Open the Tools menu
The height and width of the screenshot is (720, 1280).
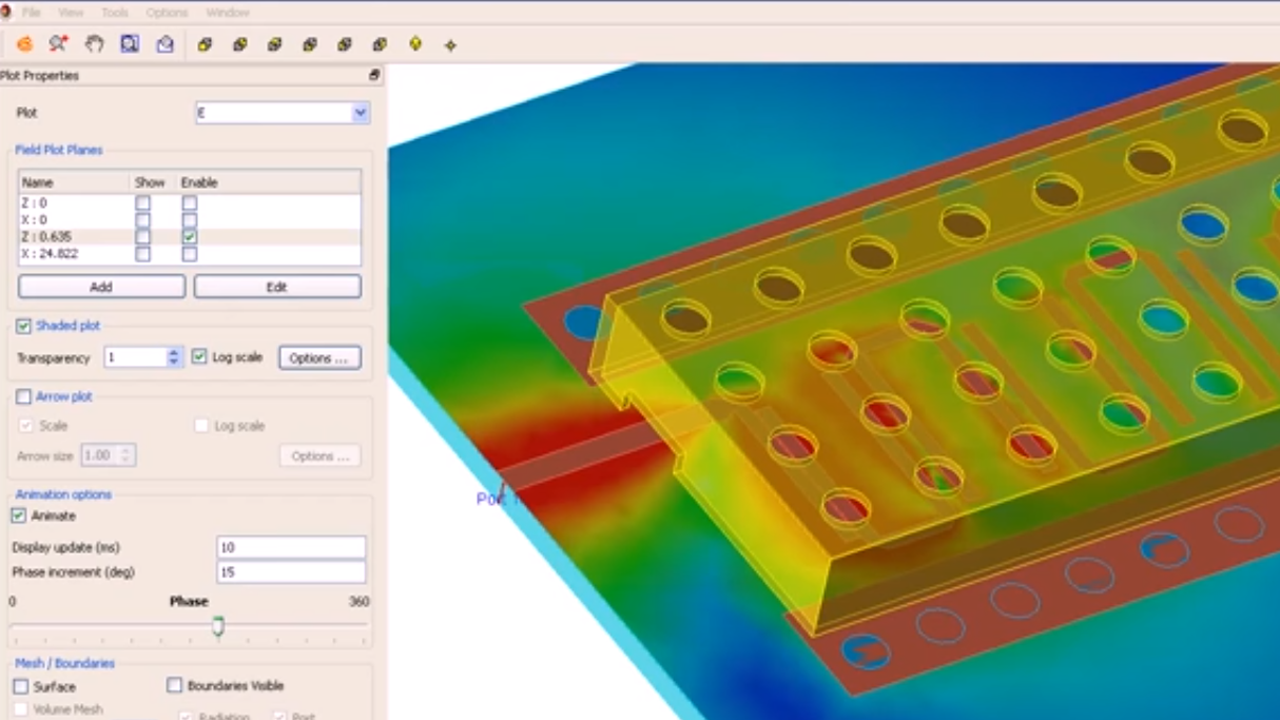click(115, 13)
